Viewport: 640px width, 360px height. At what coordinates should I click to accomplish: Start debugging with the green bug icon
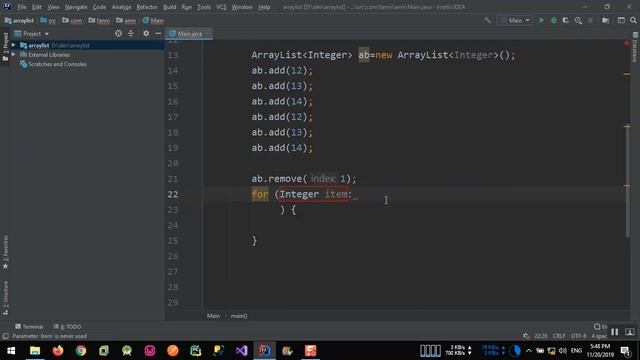click(x=553, y=20)
